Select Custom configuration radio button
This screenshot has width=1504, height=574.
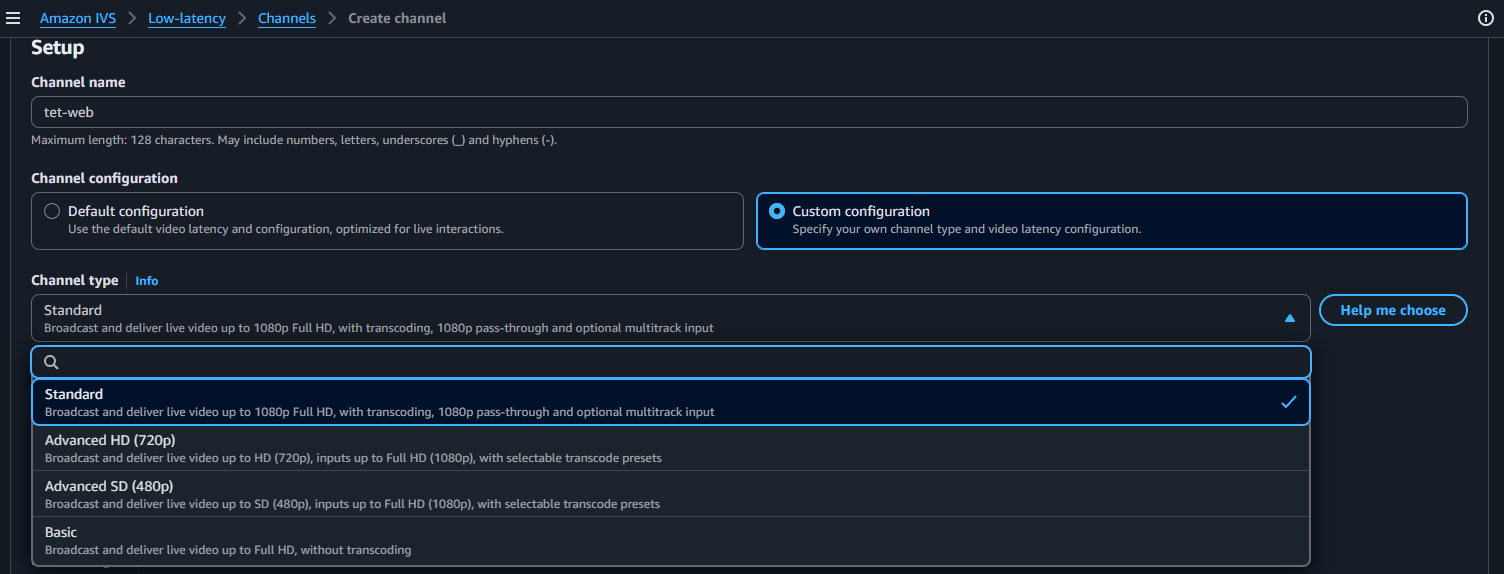tap(776, 211)
